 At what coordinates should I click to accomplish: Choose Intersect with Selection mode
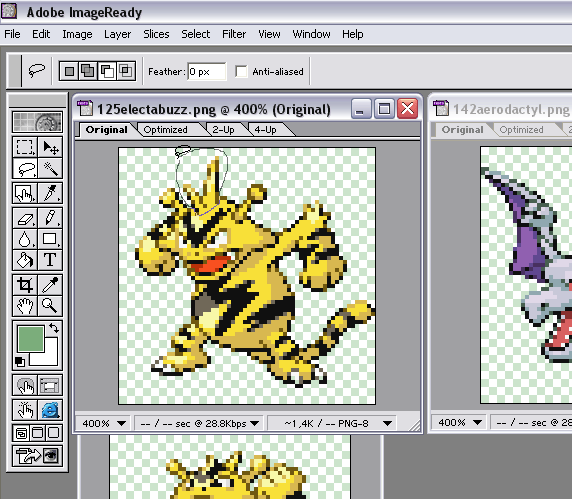pos(126,71)
